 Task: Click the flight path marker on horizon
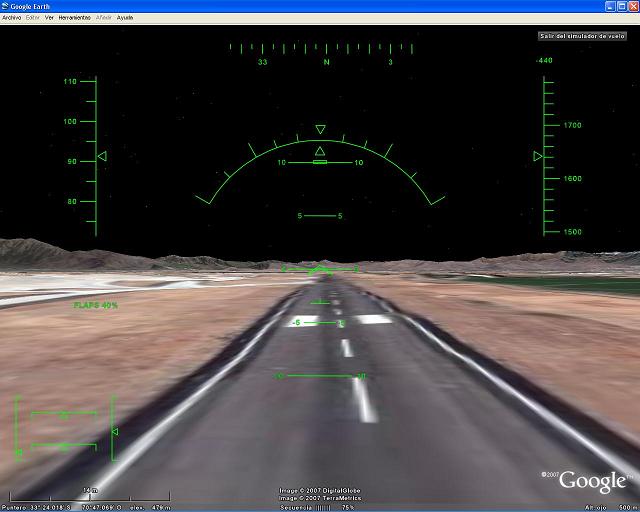click(x=320, y=269)
